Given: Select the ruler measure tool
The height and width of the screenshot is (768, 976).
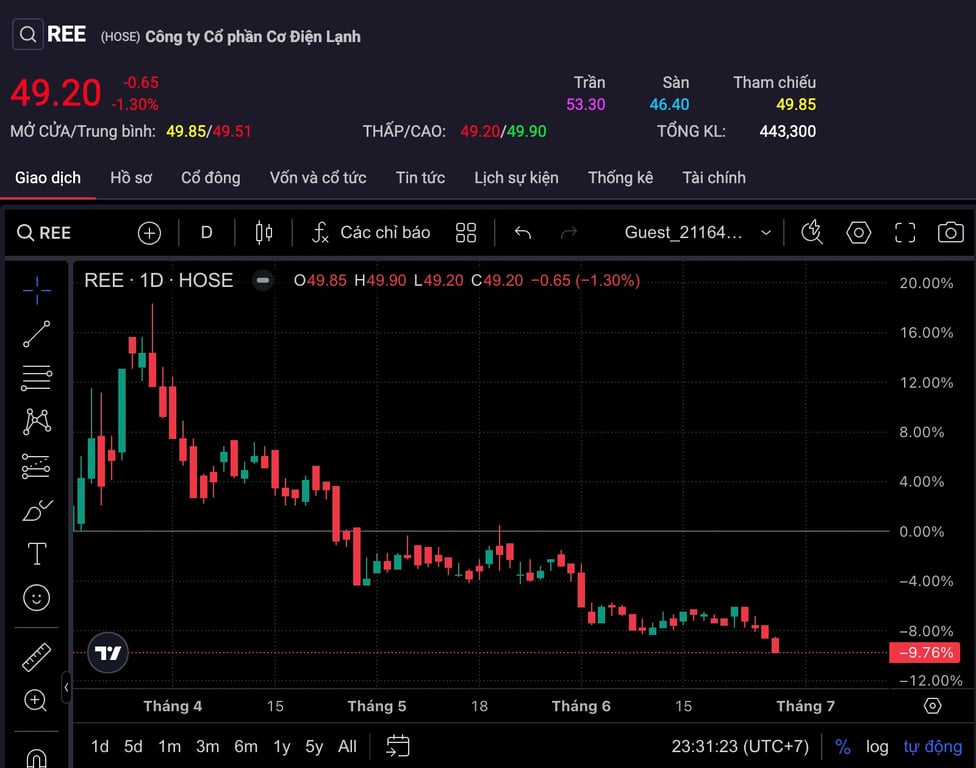Looking at the screenshot, I should [x=37, y=657].
